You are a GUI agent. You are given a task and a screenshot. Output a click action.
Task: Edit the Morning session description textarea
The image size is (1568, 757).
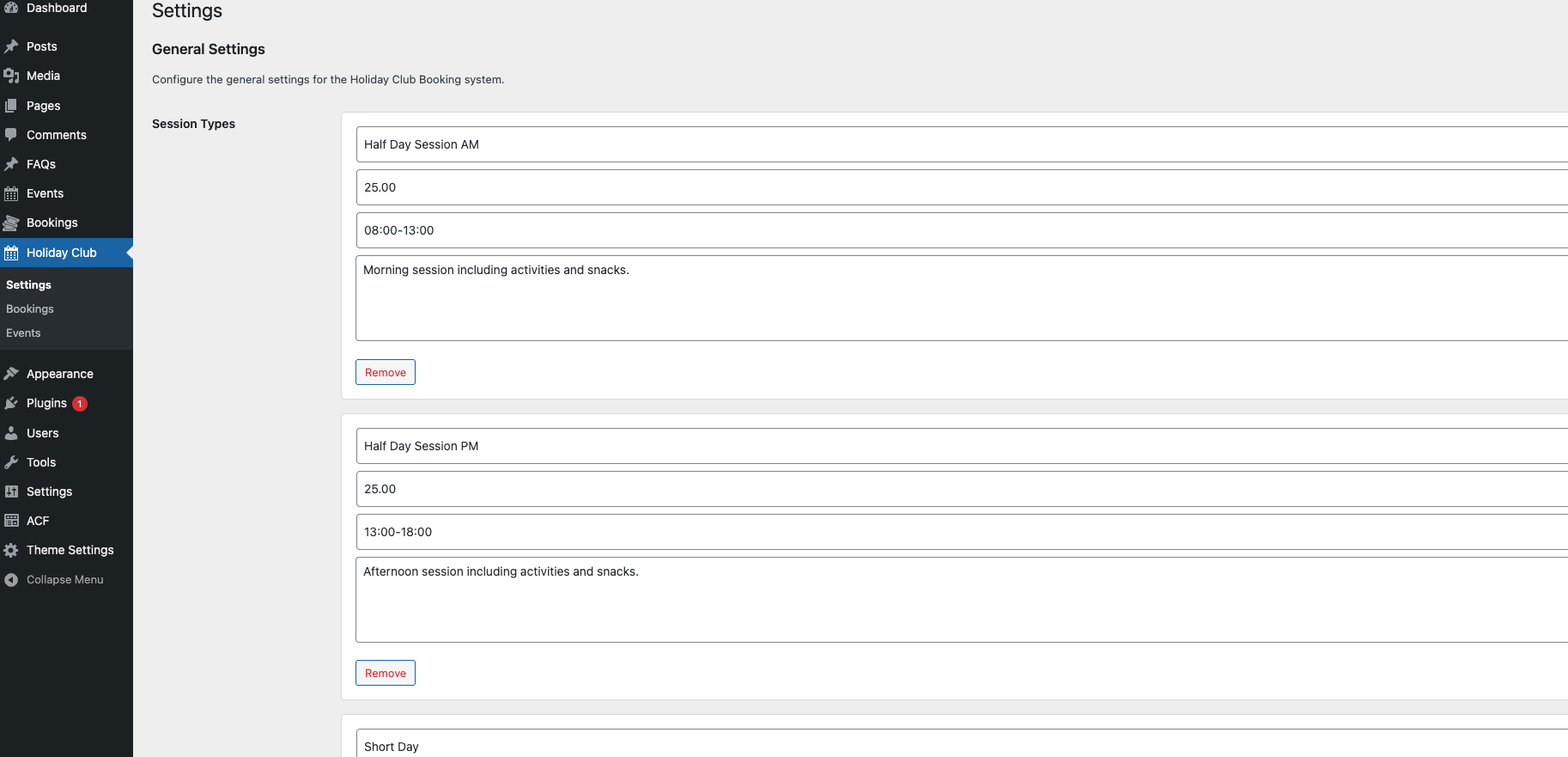coord(962,298)
